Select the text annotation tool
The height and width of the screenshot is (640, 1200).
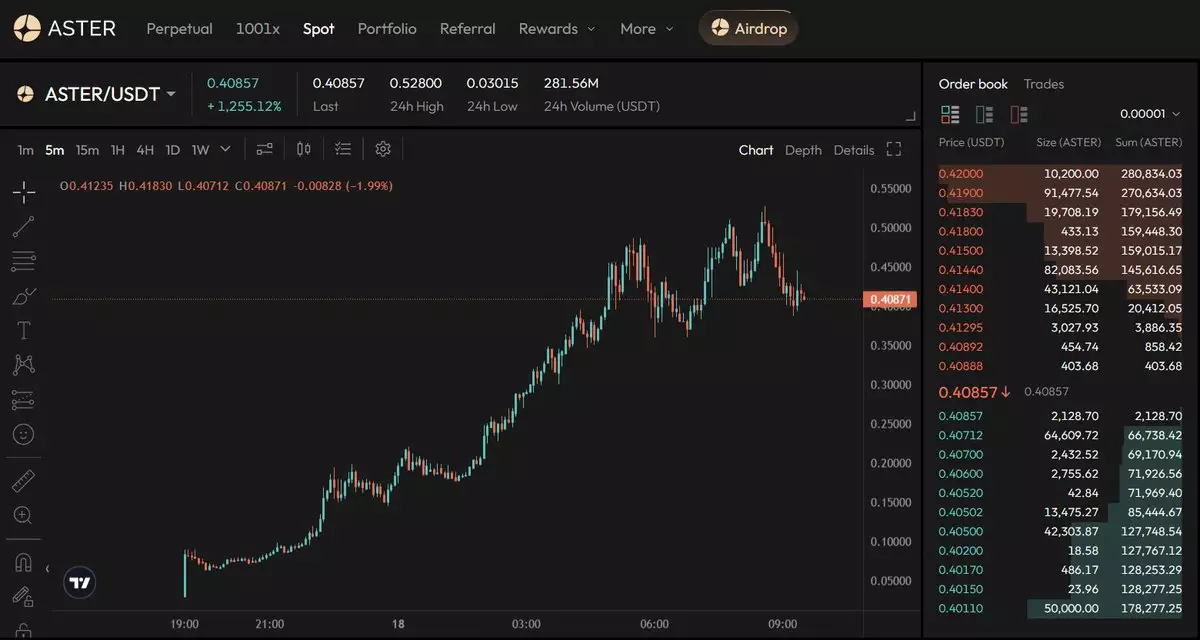(24, 331)
